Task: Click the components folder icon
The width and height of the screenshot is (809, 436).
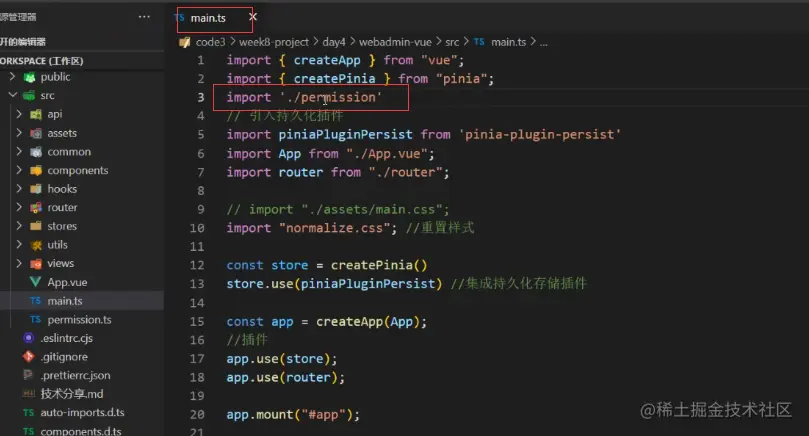Action: (36, 170)
